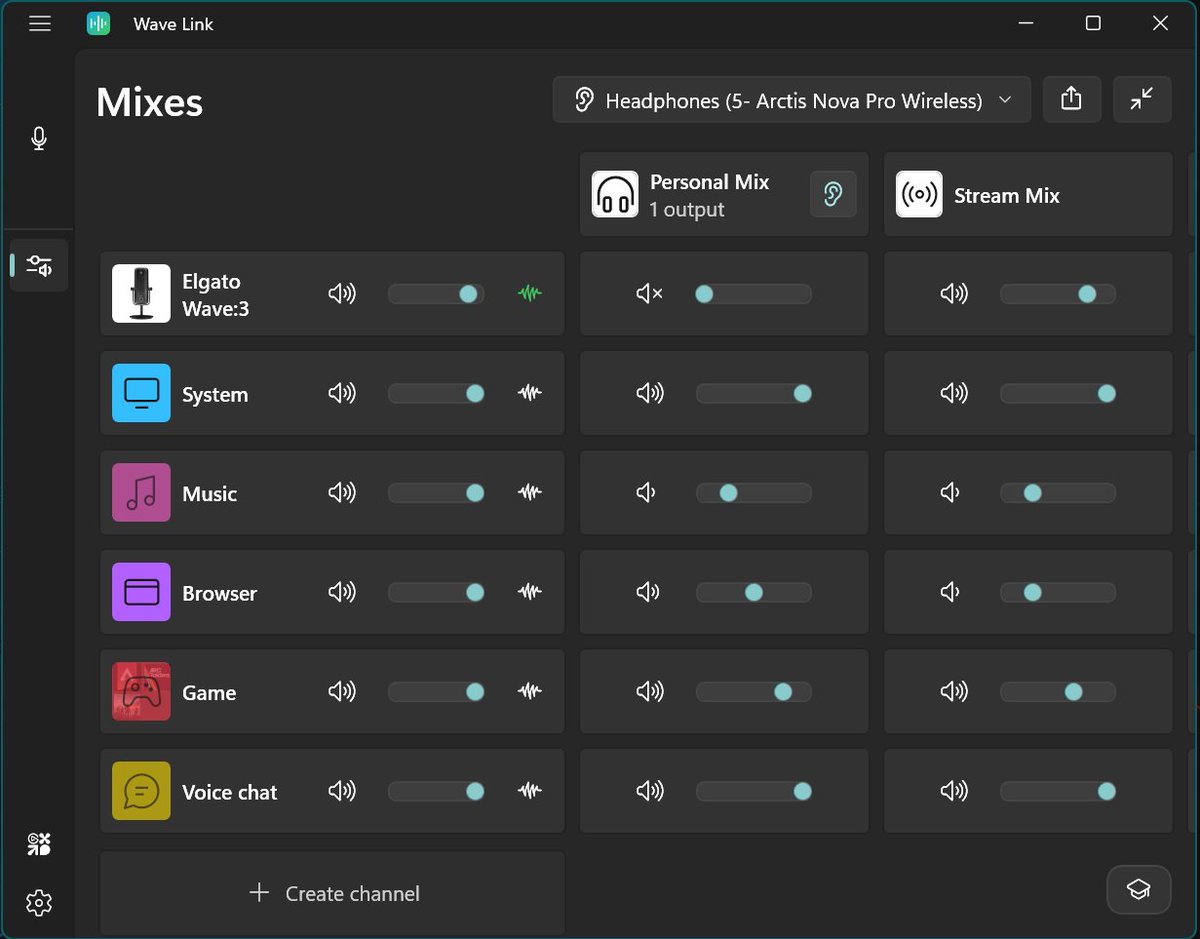
Task: Click the Browser channel icon
Action: [x=141, y=592]
